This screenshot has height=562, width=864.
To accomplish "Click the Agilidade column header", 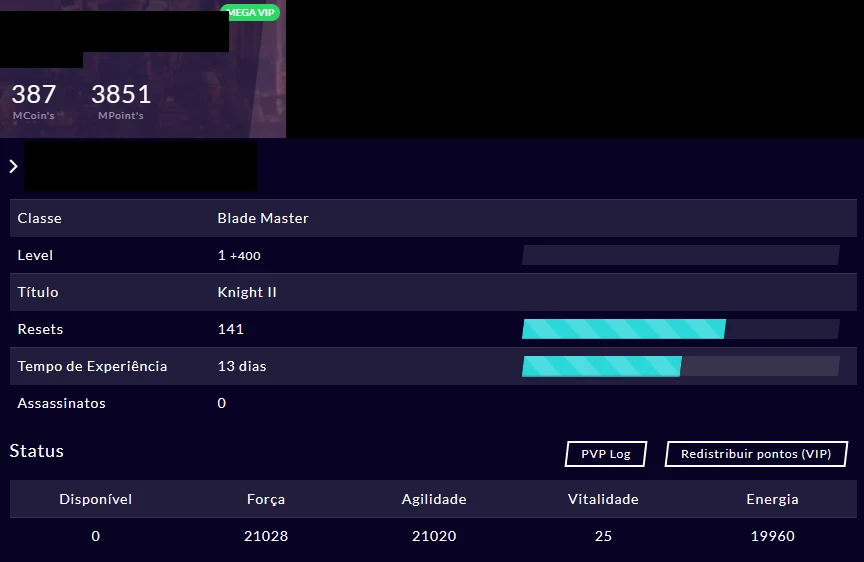I will (434, 499).
